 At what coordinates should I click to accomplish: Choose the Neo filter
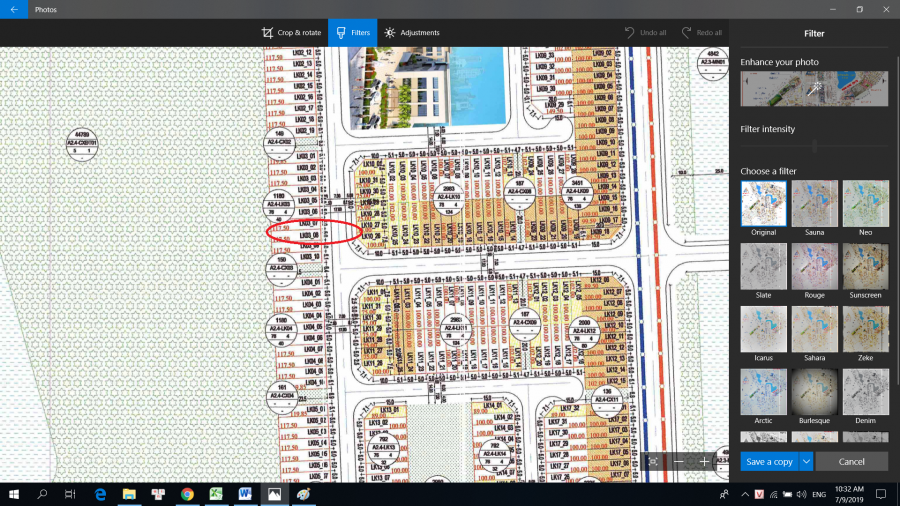coord(865,203)
